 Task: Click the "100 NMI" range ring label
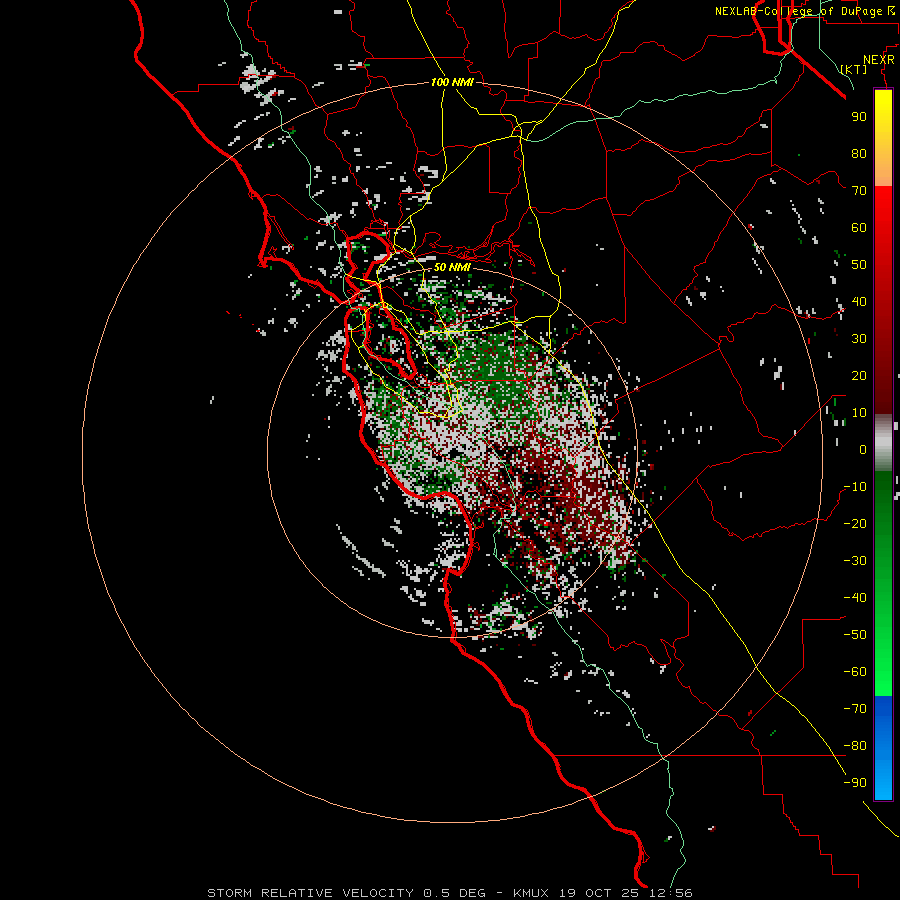click(x=452, y=82)
